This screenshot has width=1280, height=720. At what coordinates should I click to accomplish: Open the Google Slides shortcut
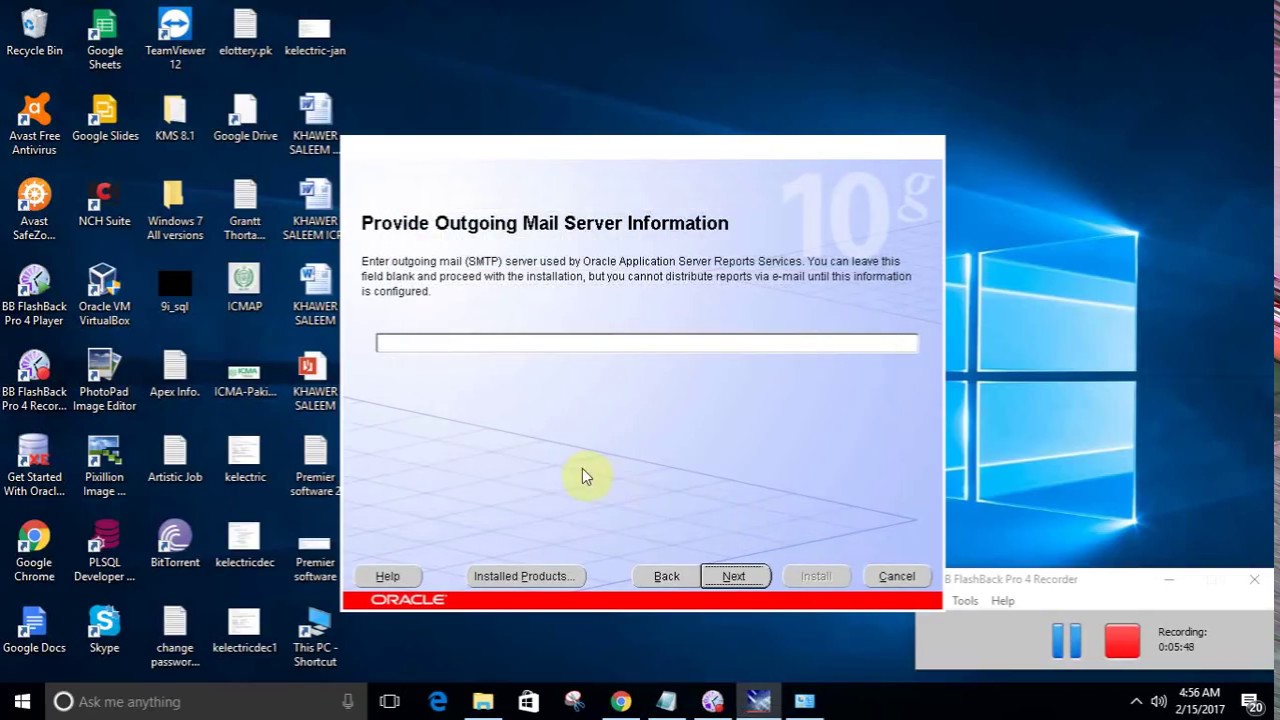pos(104,118)
